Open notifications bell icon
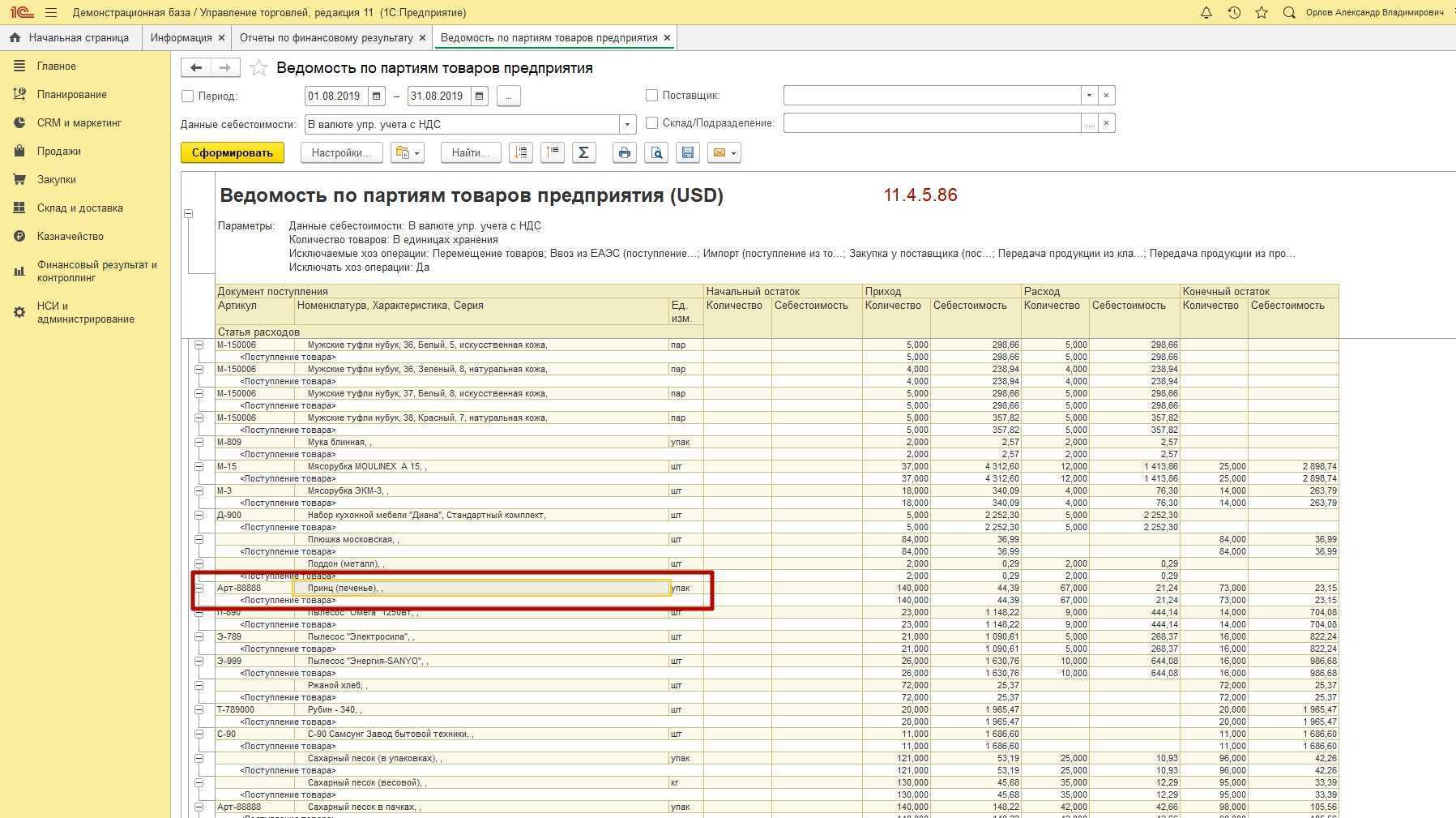Image resolution: width=1456 pixels, height=818 pixels. 1206,13
